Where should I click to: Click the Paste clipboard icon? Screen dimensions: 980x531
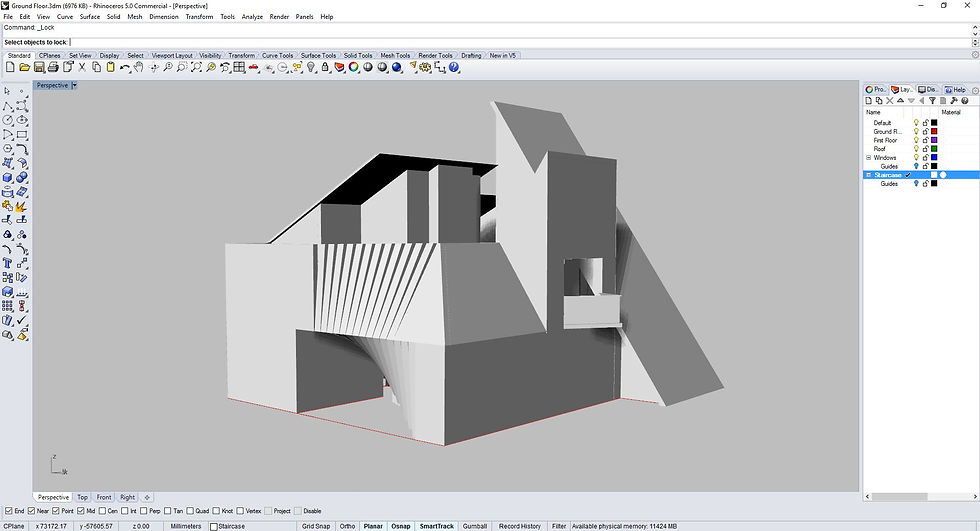[111, 67]
